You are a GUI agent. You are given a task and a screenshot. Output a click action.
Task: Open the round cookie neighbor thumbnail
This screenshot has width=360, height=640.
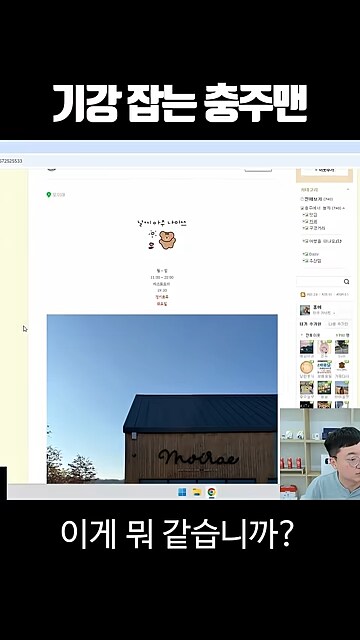pos(307,367)
